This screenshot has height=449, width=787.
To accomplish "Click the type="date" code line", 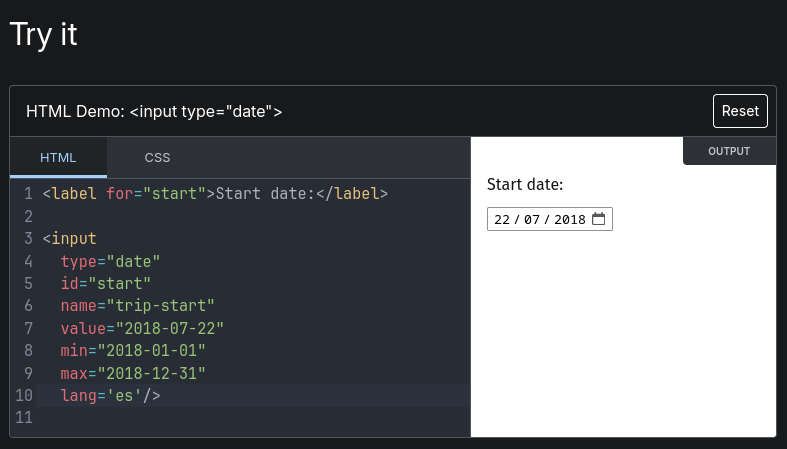I will coord(110,261).
